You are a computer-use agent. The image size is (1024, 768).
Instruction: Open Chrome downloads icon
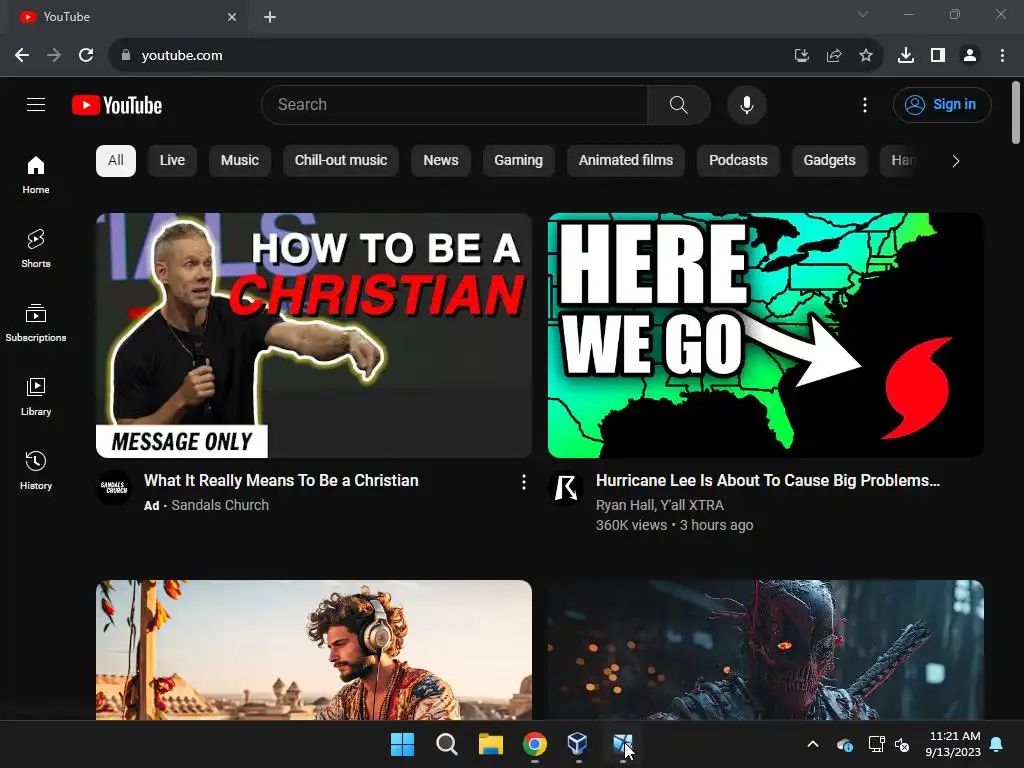coord(906,56)
